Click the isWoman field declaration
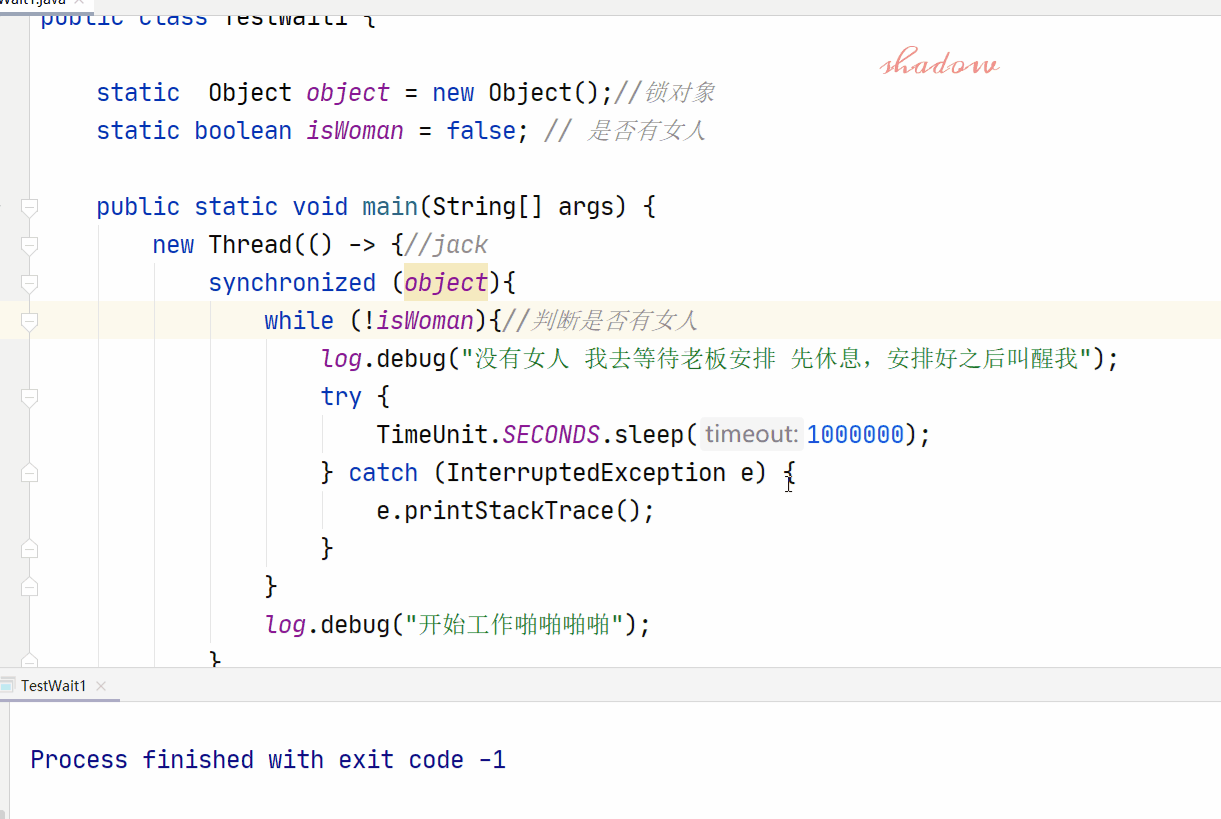Viewport: 1221px width, 819px height. tap(355, 131)
